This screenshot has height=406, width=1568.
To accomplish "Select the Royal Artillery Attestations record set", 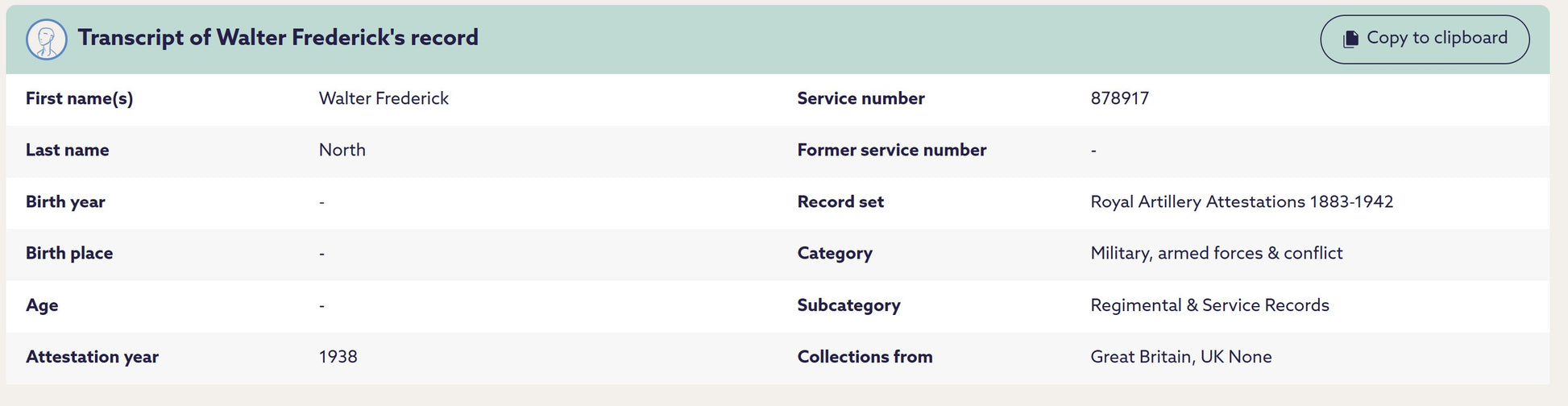I will pos(1241,201).
